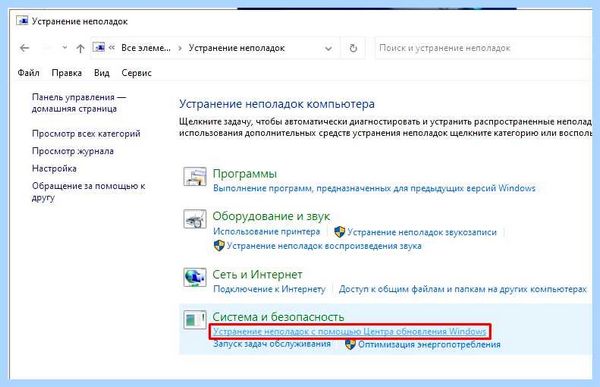Click shield icon beside 'Оптимизация энергопотребления'

350,344
